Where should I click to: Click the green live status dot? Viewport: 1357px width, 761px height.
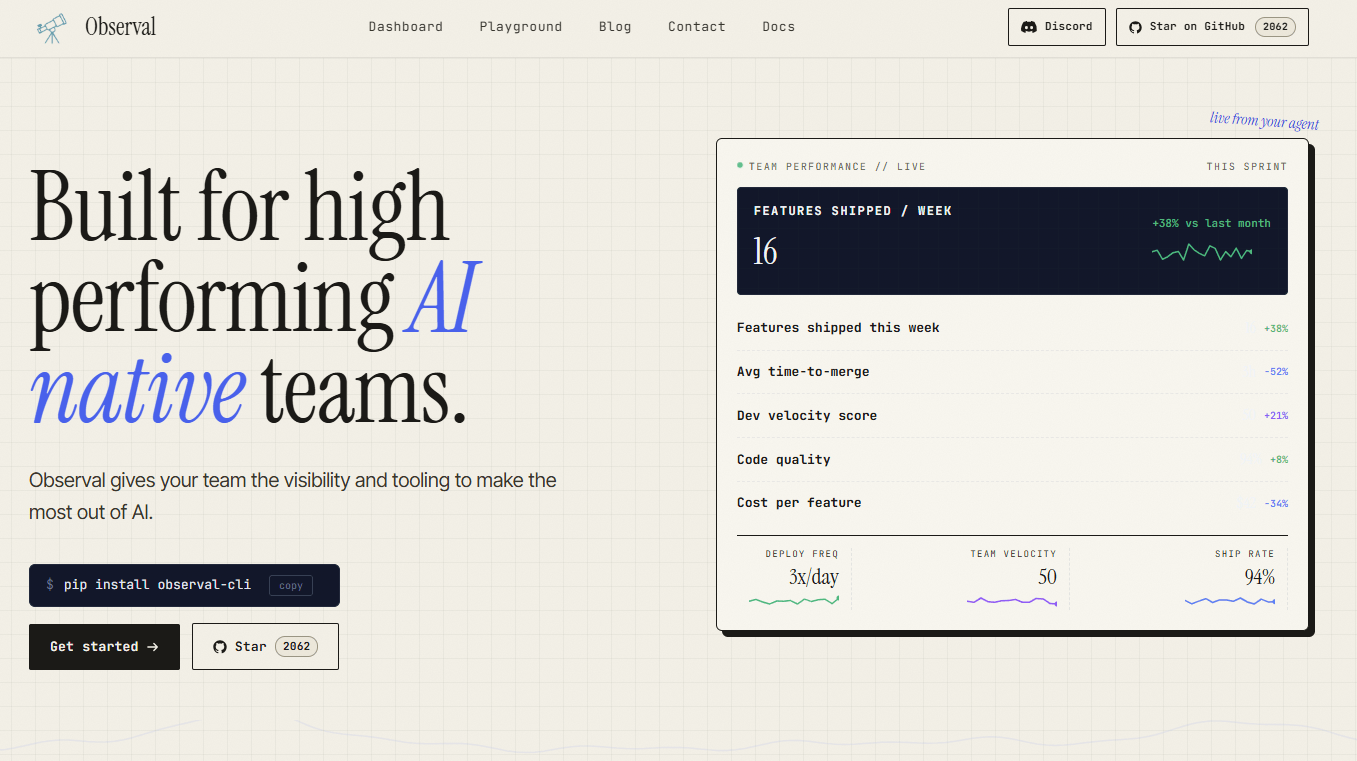(740, 166)
